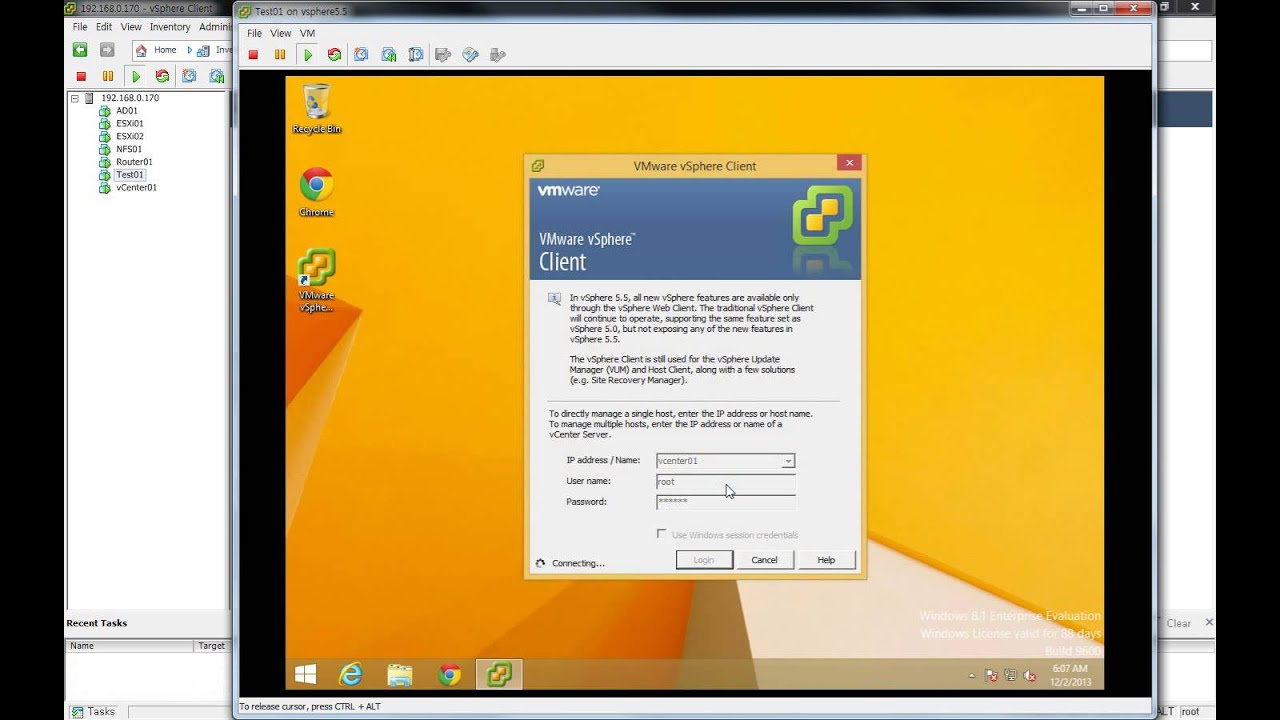This screenshot has height=720, width=1280.
Task: Open File menu in main vSphere Client
Action: click(x=80, y=27)
